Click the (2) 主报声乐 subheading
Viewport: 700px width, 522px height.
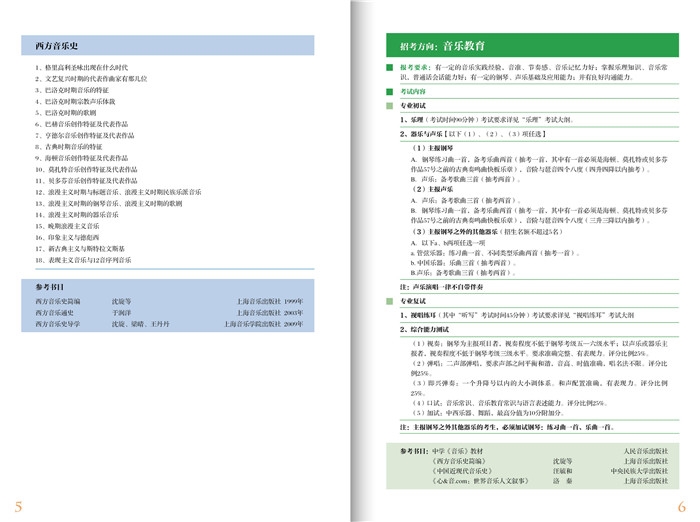click(x=425, y=187)
